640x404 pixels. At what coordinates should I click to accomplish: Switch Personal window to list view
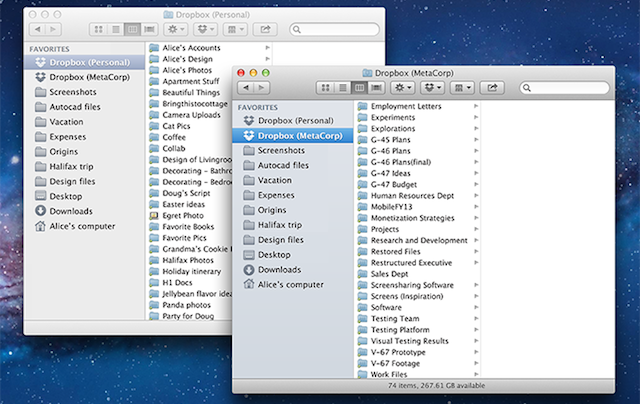(116, 29)
